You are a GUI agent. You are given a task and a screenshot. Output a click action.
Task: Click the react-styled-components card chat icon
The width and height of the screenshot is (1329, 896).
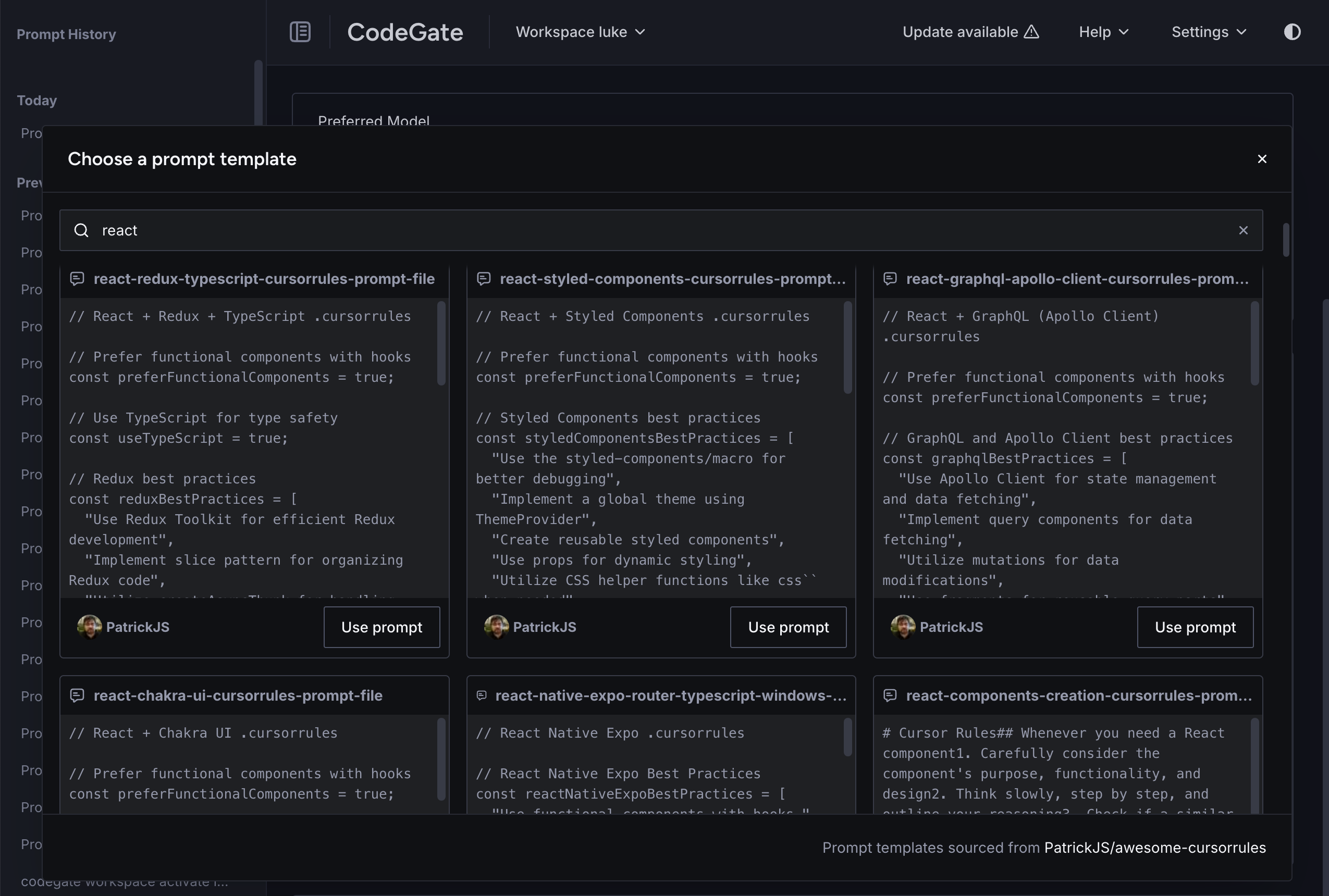(484, 279)
